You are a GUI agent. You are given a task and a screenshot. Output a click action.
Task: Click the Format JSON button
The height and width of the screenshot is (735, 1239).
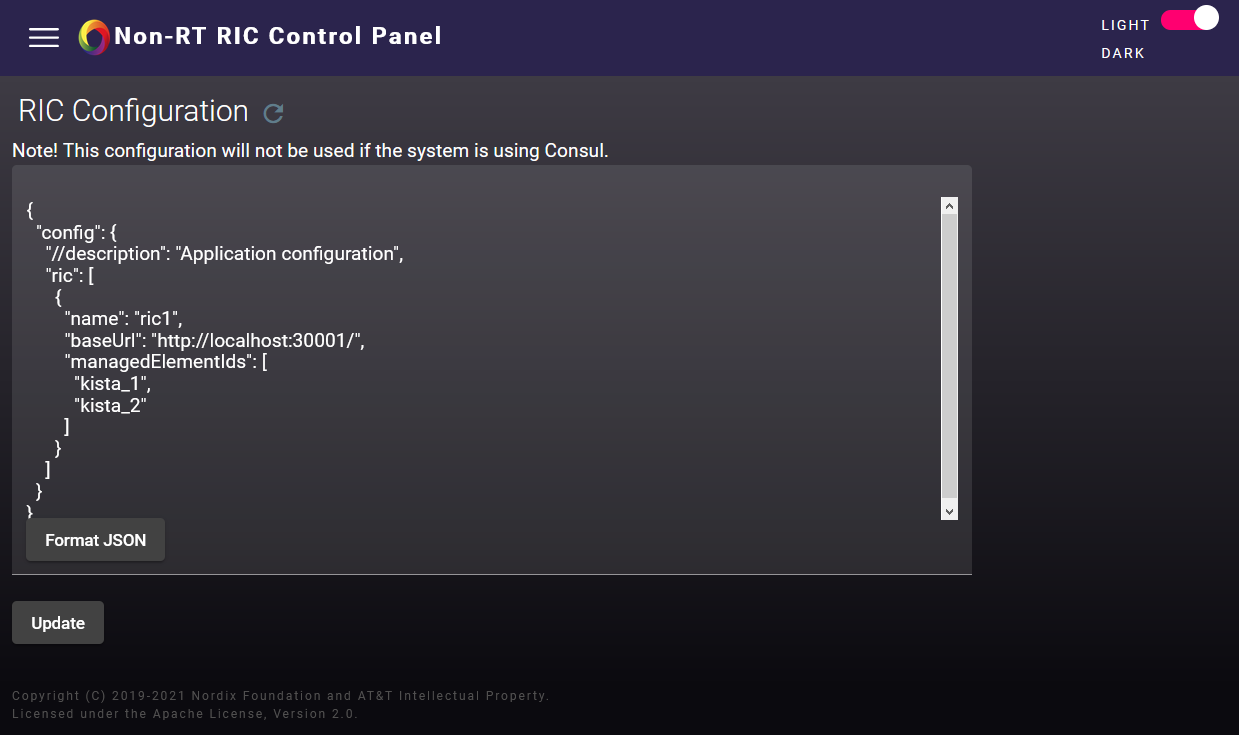pos(95,539)
